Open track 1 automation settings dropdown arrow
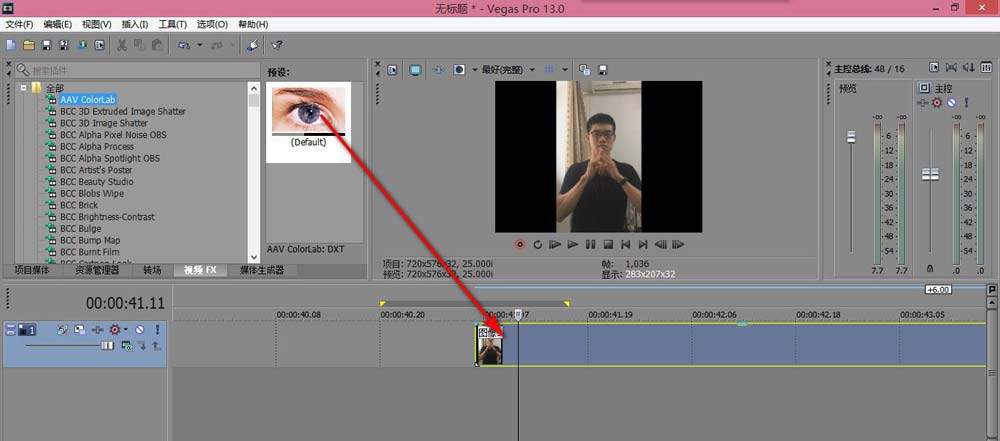1000x441 pixels. [126, 330]
